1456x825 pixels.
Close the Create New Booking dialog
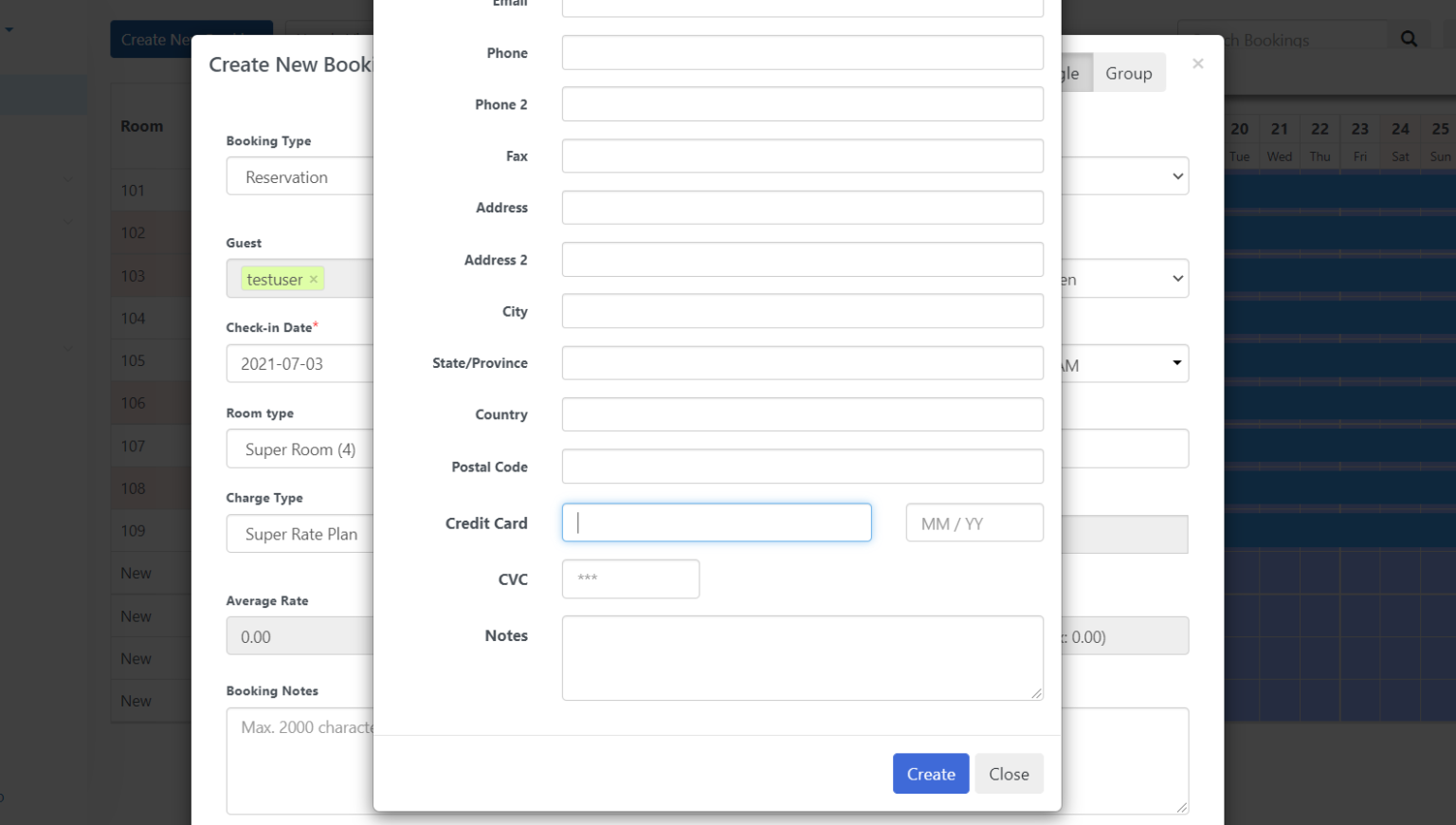point(1197,64)
